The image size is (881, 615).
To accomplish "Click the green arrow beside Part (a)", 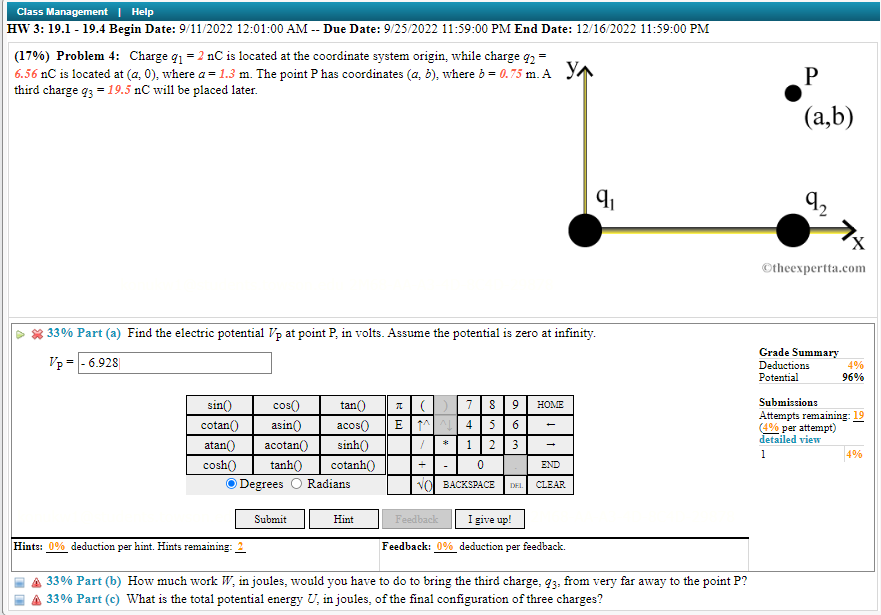I will [x=19, y=334].
